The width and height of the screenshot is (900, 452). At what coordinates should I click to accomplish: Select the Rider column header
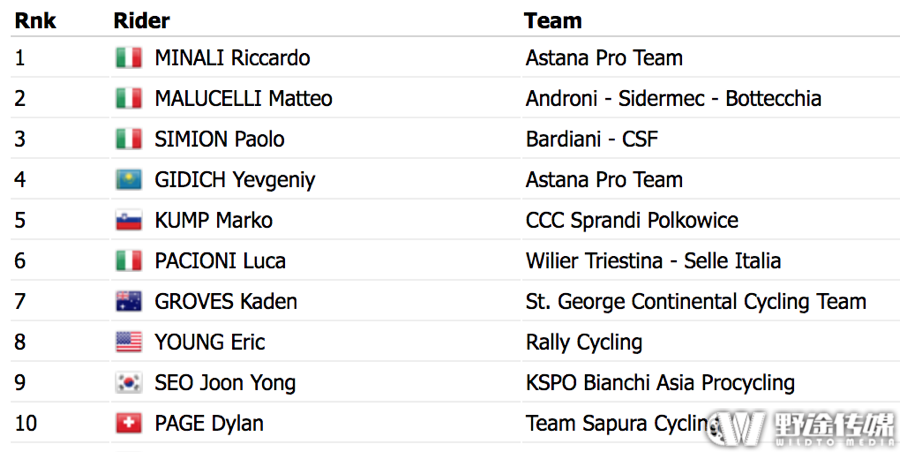[x=141, y=21]
